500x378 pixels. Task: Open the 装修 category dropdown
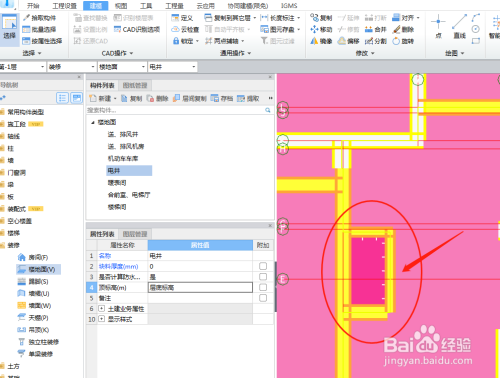(x=72, y=67)
